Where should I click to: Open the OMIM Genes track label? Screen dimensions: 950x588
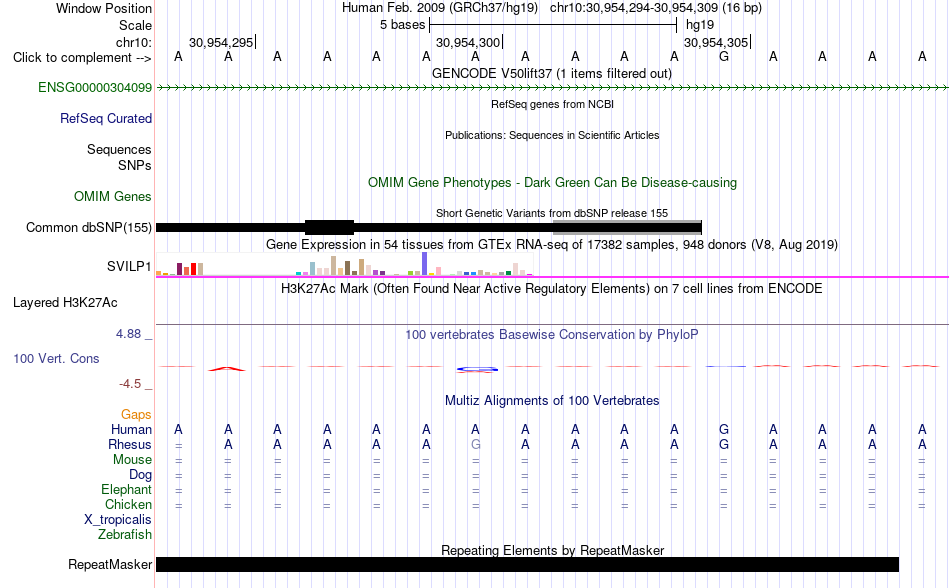[x=113, y=197]
